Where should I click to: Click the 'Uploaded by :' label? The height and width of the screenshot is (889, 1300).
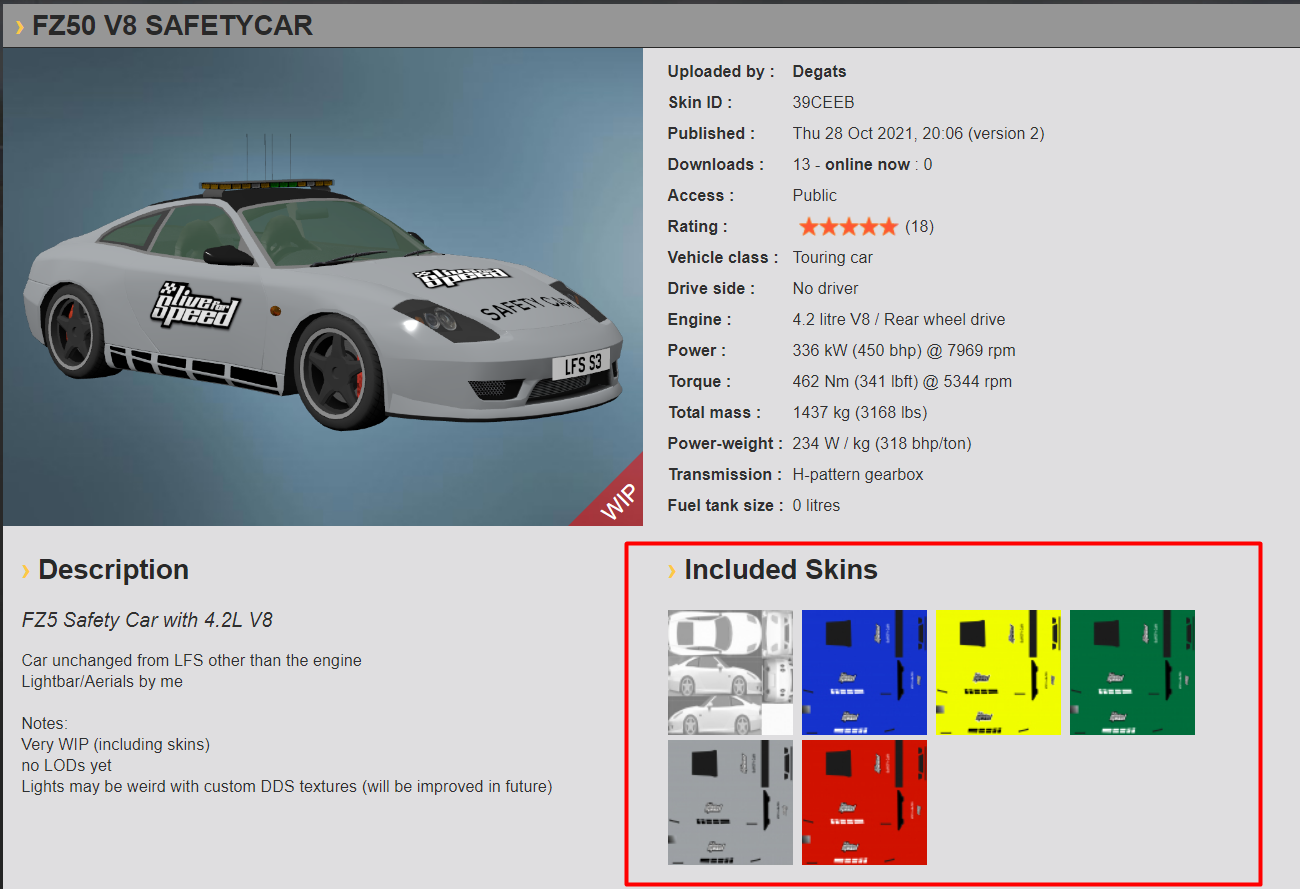tap(721, 72)
